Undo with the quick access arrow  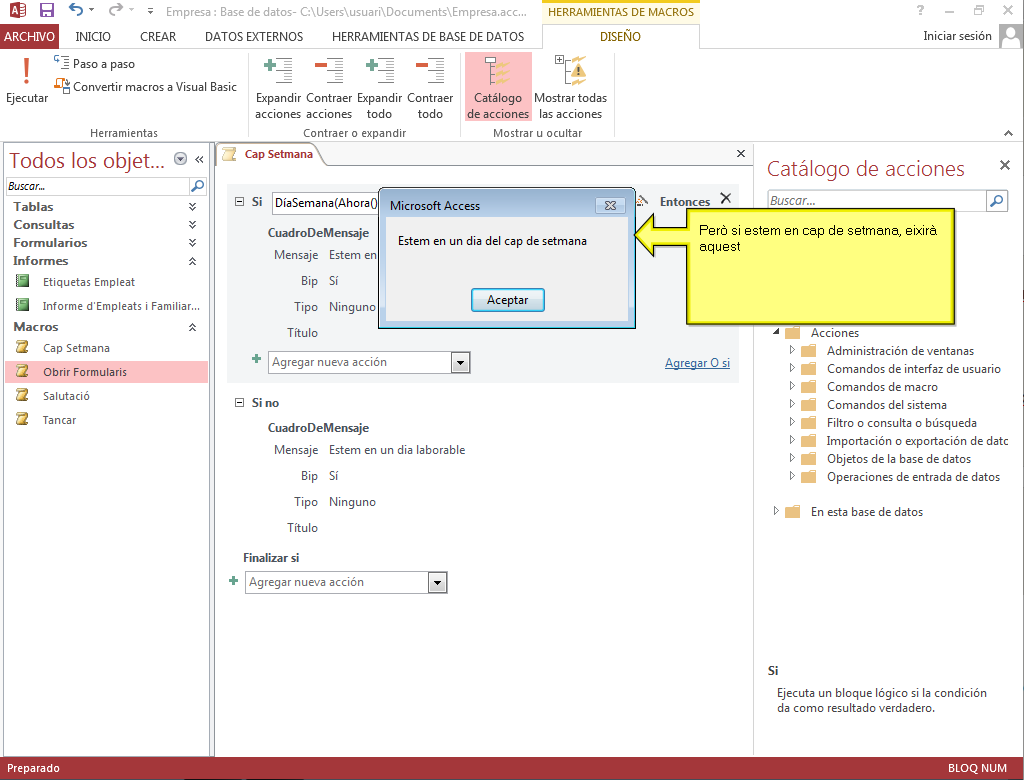click(x=76, y=10)
